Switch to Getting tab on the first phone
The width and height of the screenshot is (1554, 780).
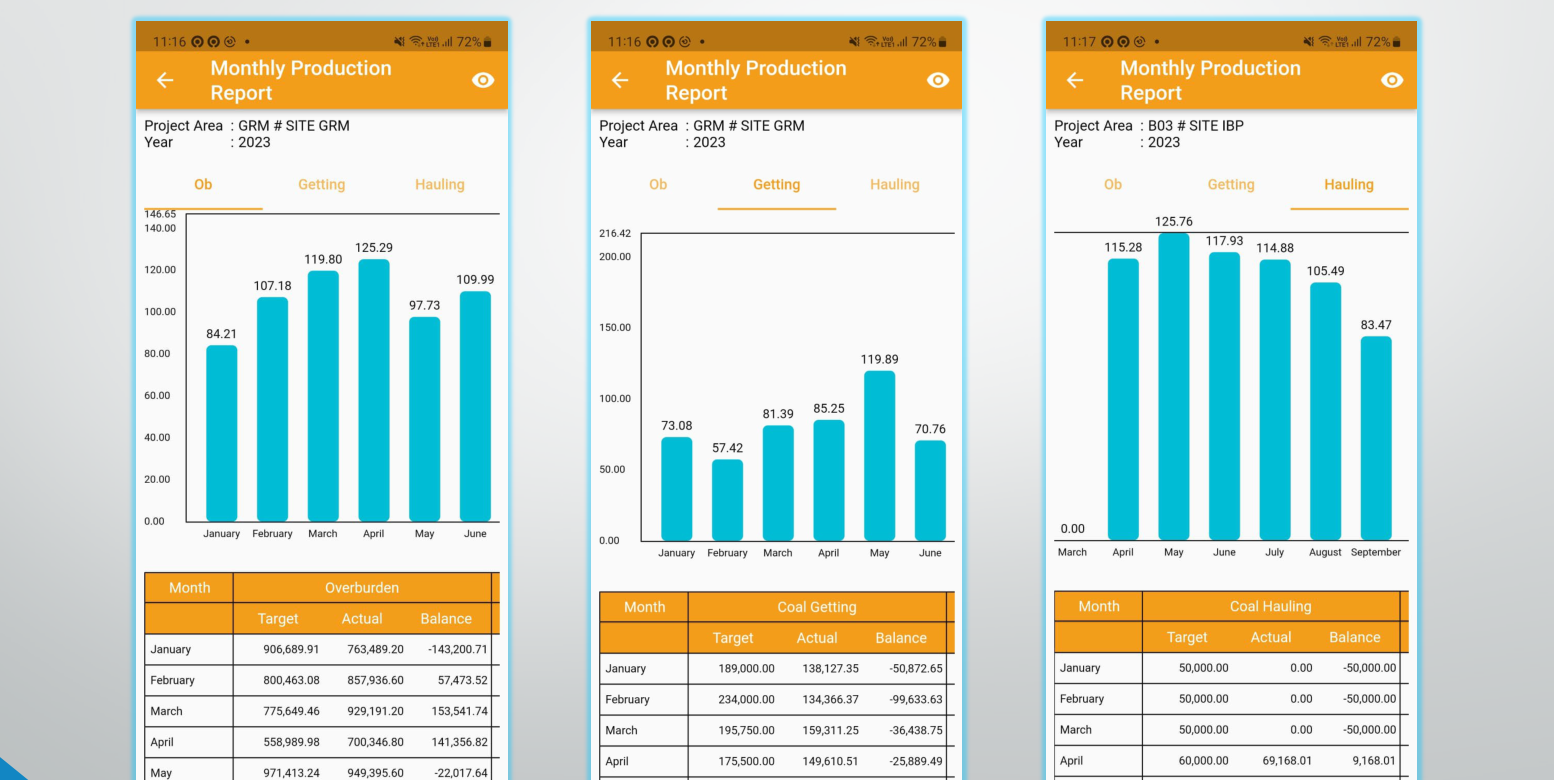321,185
